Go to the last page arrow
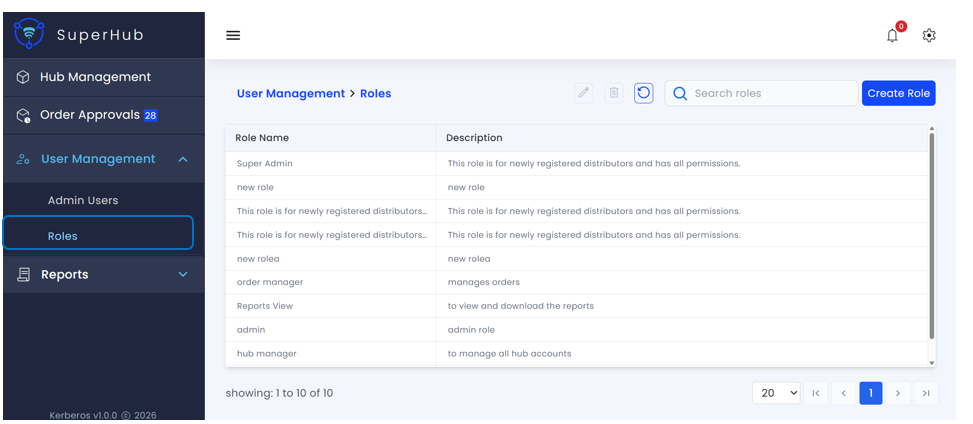 click(x=926, y=393)
